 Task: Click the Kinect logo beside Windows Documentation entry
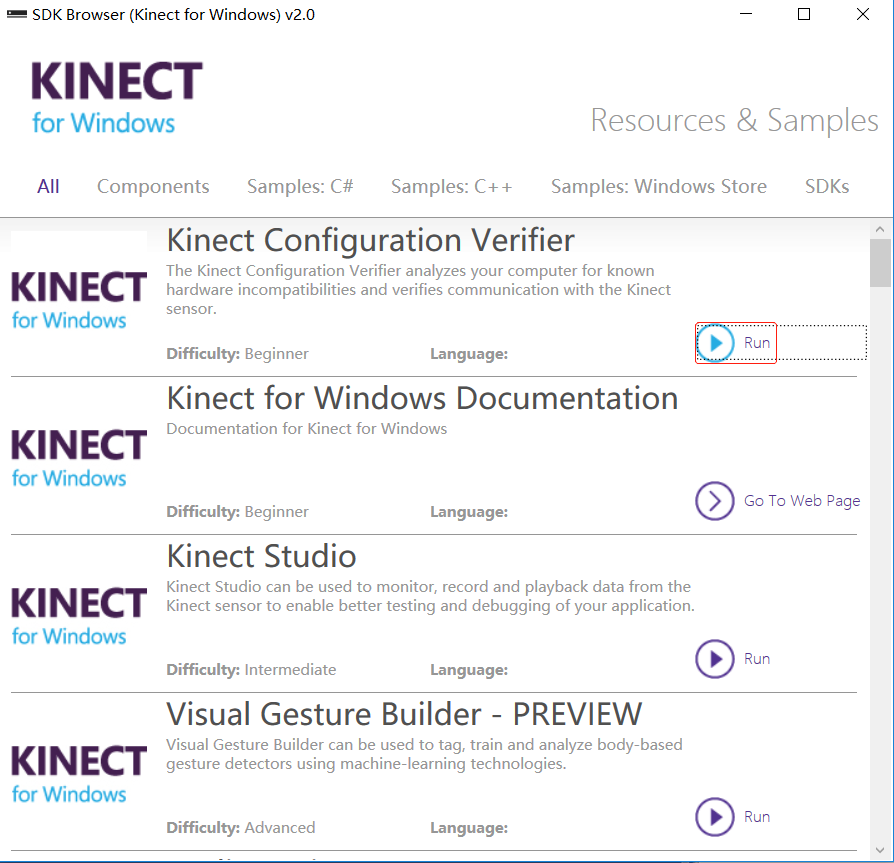[79, 457]
